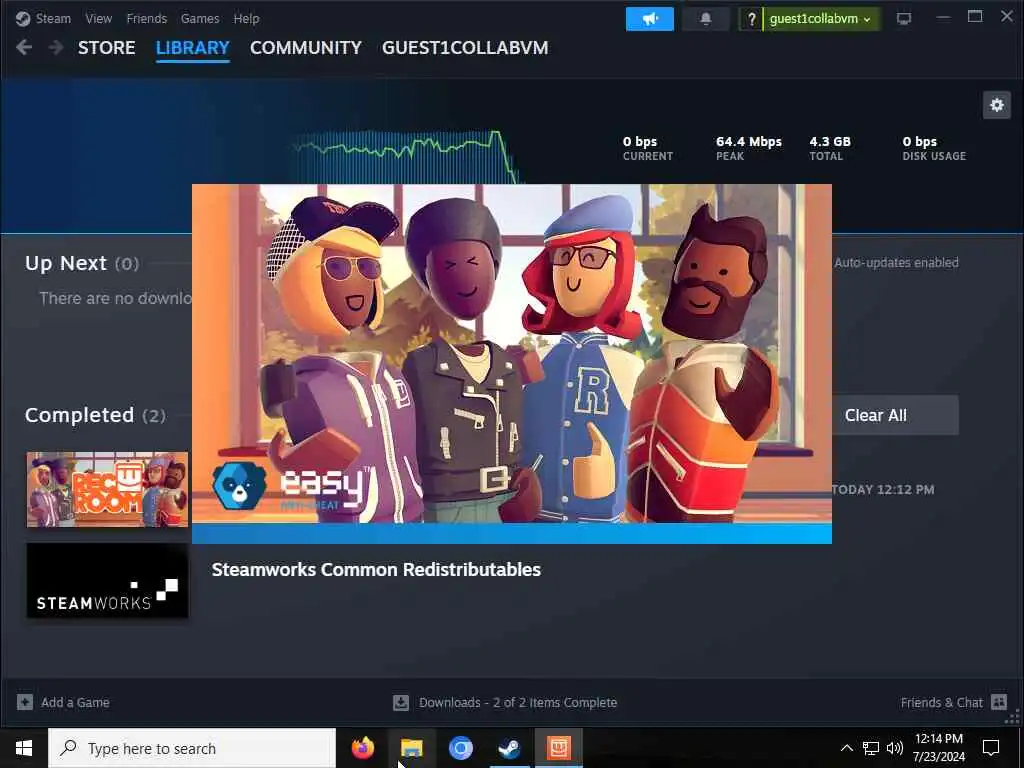
Task: Click the 0 bps CURRENT statistic
Action: point(647,148)
